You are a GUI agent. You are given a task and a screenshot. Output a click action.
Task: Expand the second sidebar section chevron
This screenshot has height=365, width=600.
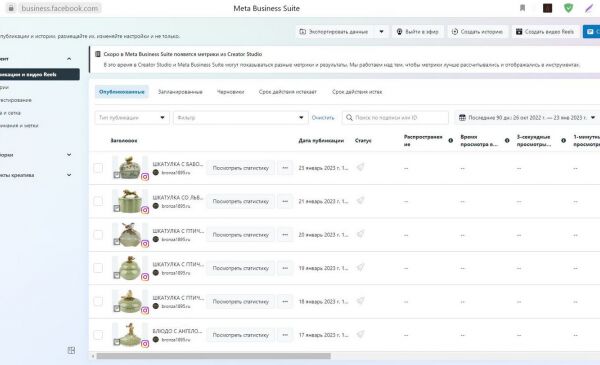click(x=69, y=155)
